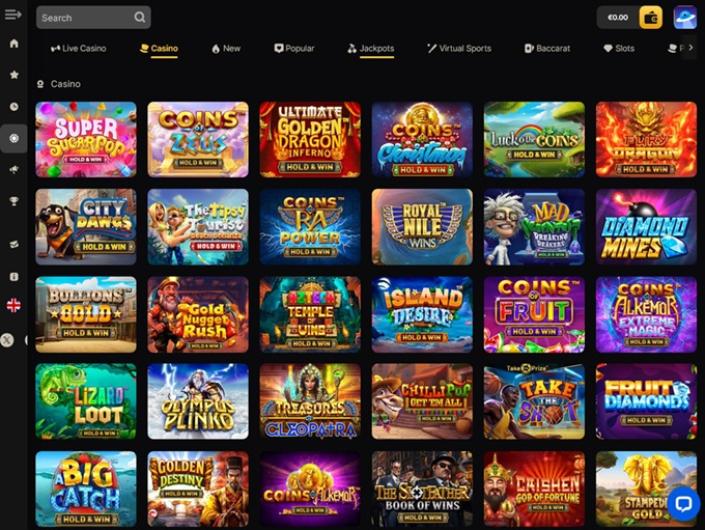705x530 pixels.
Task: Click into the Search input field
Action: 85,18
